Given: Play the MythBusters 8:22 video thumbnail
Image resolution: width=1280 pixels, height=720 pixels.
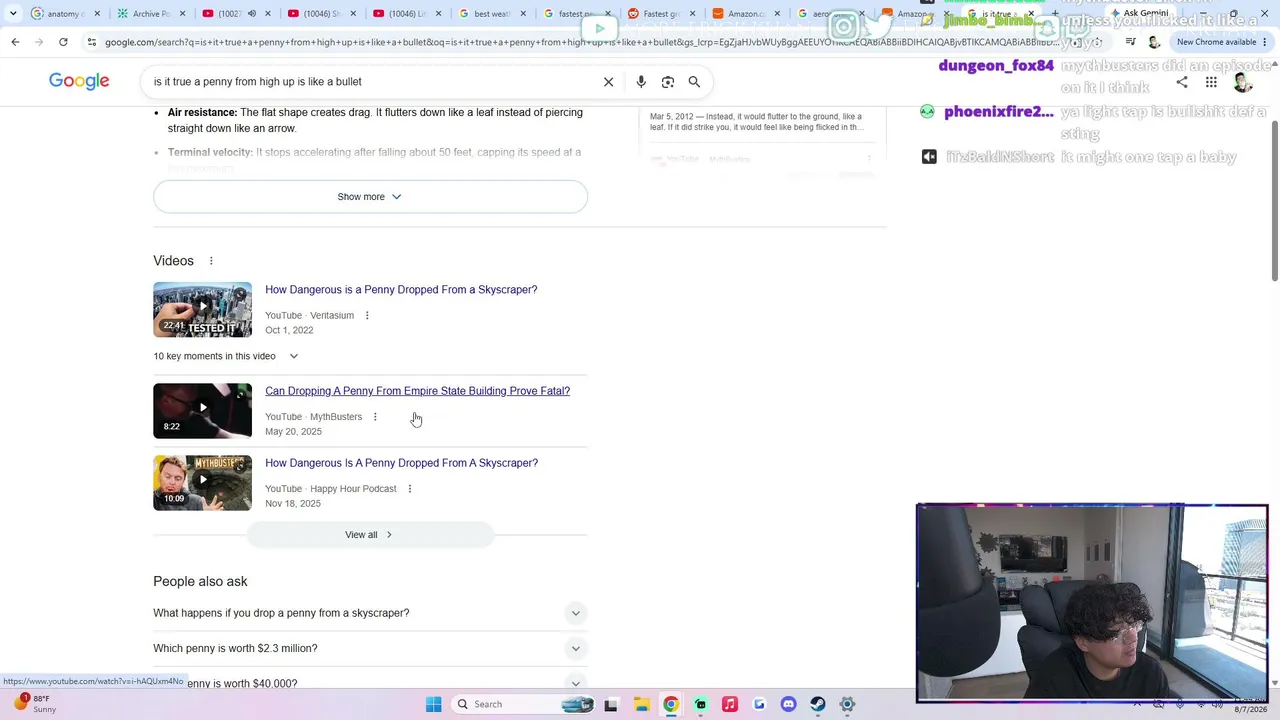Looking at the screenshot, I should 202,411.
